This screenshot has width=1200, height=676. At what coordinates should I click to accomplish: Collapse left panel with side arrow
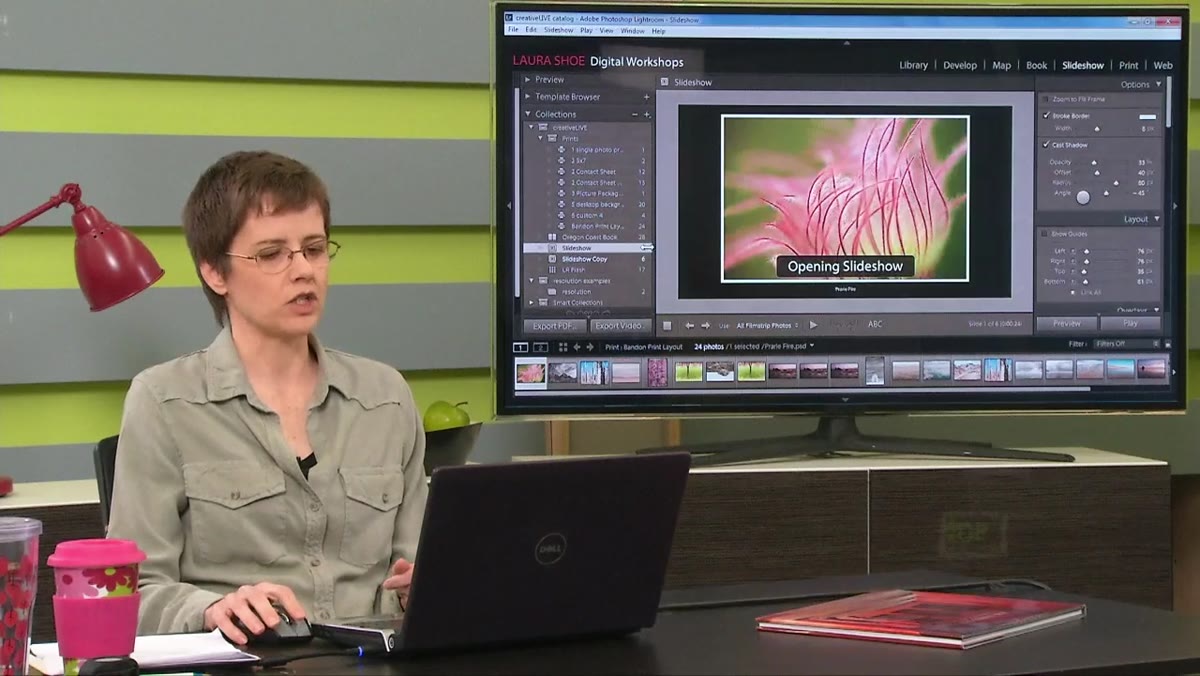click(508, 205)
